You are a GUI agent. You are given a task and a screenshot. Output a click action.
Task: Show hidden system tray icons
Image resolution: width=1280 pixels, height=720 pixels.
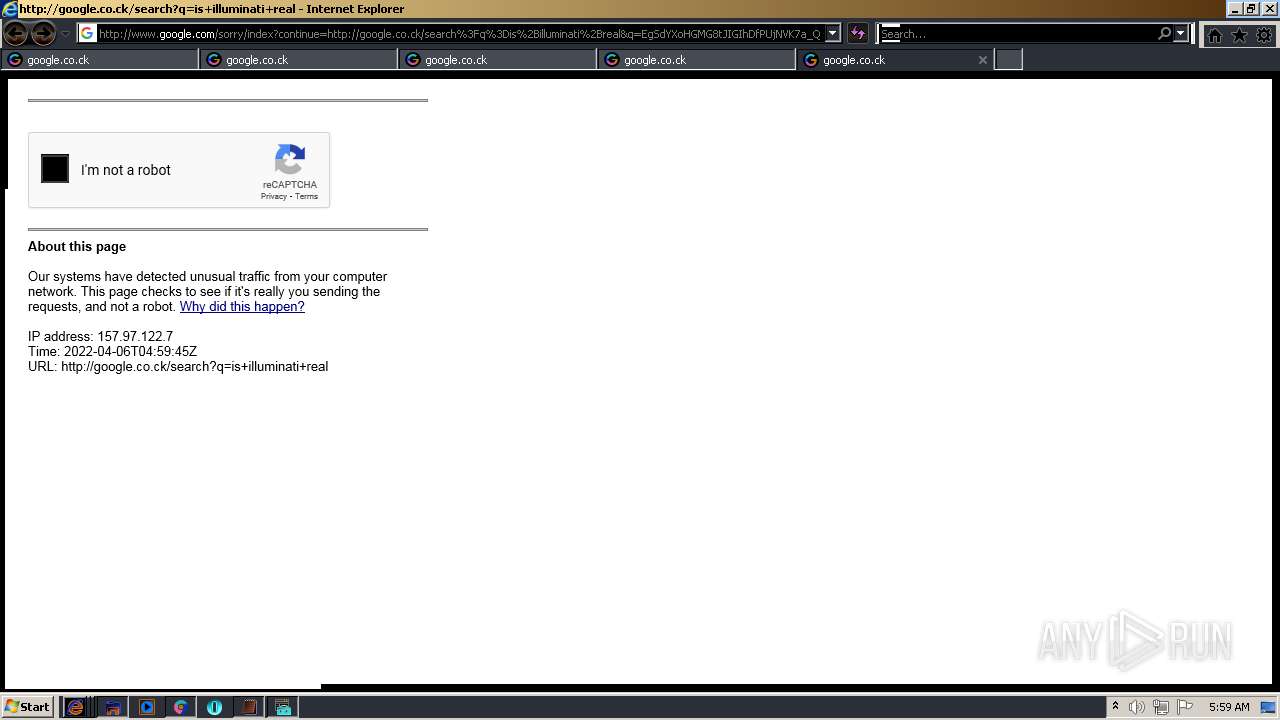(1115, 707)
